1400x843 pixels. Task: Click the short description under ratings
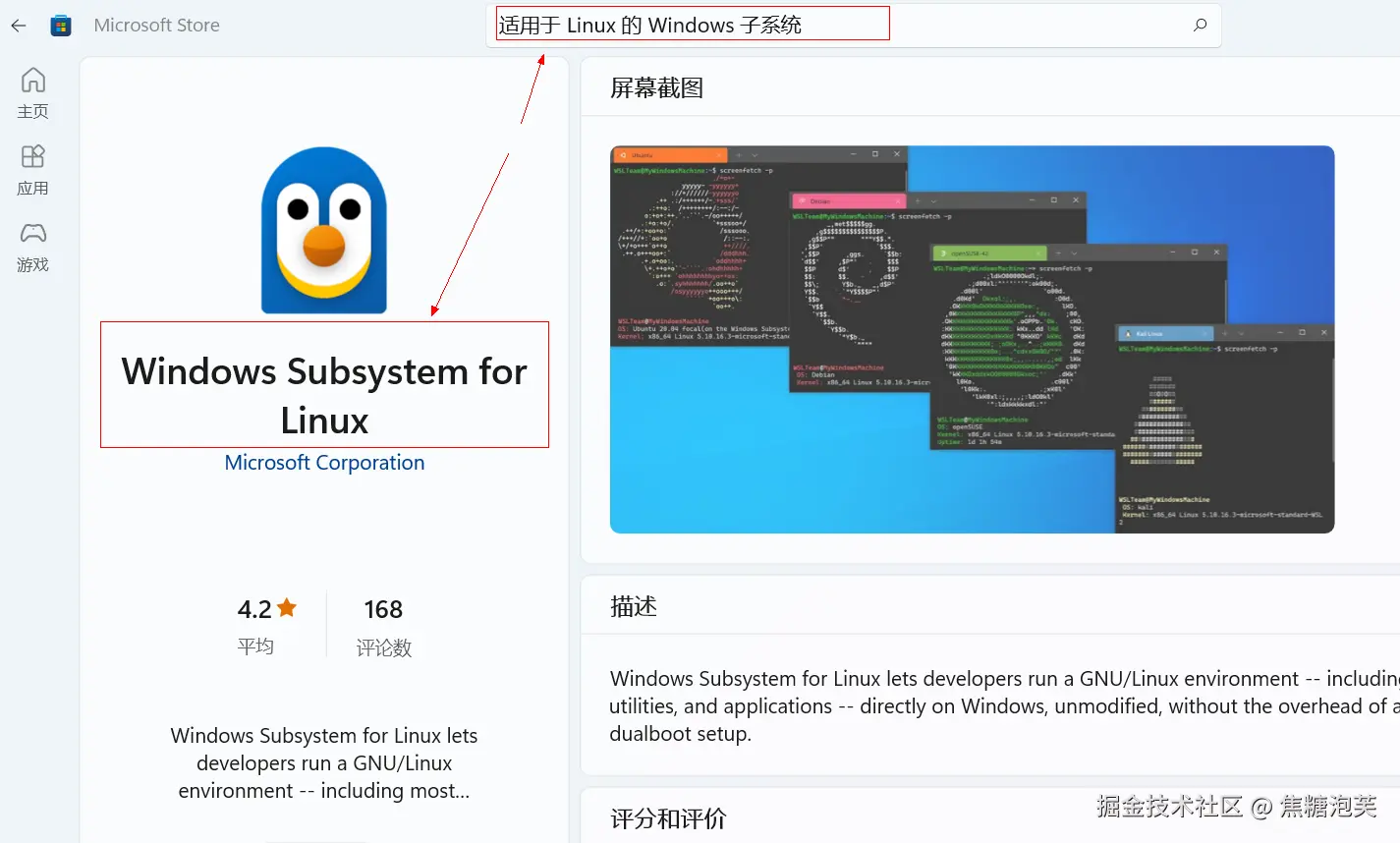[x=324, y=763]
